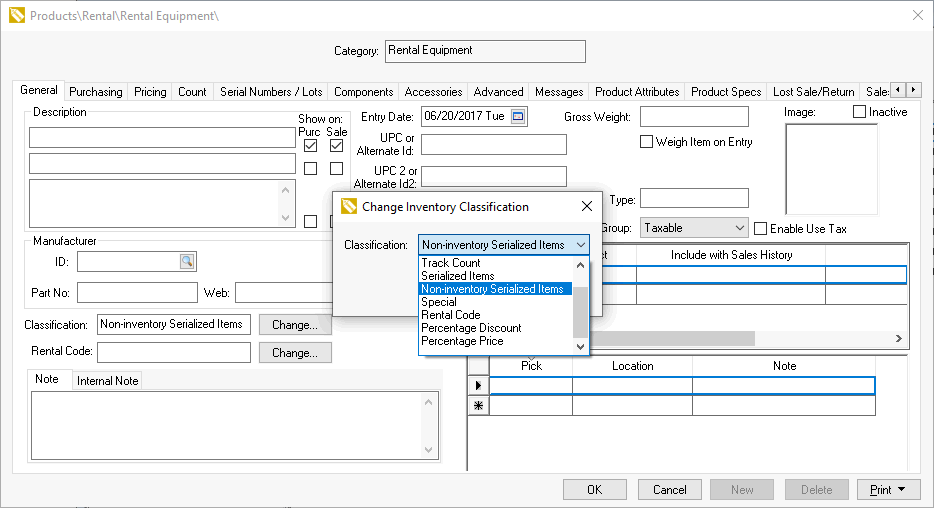Close the Change Inventory Classification dialog
This screenshot has height=508, width=934.
(x=587, y=207)
